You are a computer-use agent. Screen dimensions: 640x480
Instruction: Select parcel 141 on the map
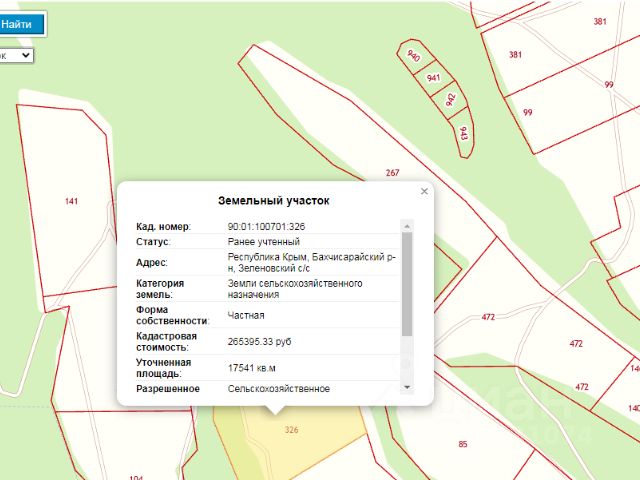coord(71,201)
